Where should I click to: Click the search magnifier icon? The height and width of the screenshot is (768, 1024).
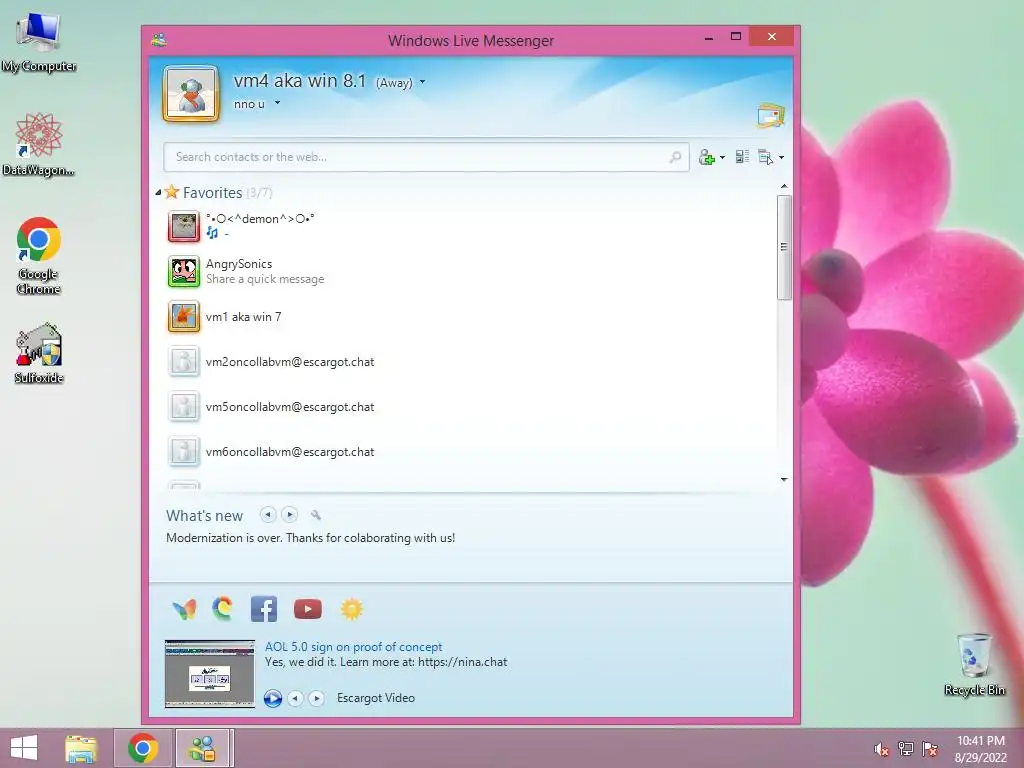tap(675, 157)
